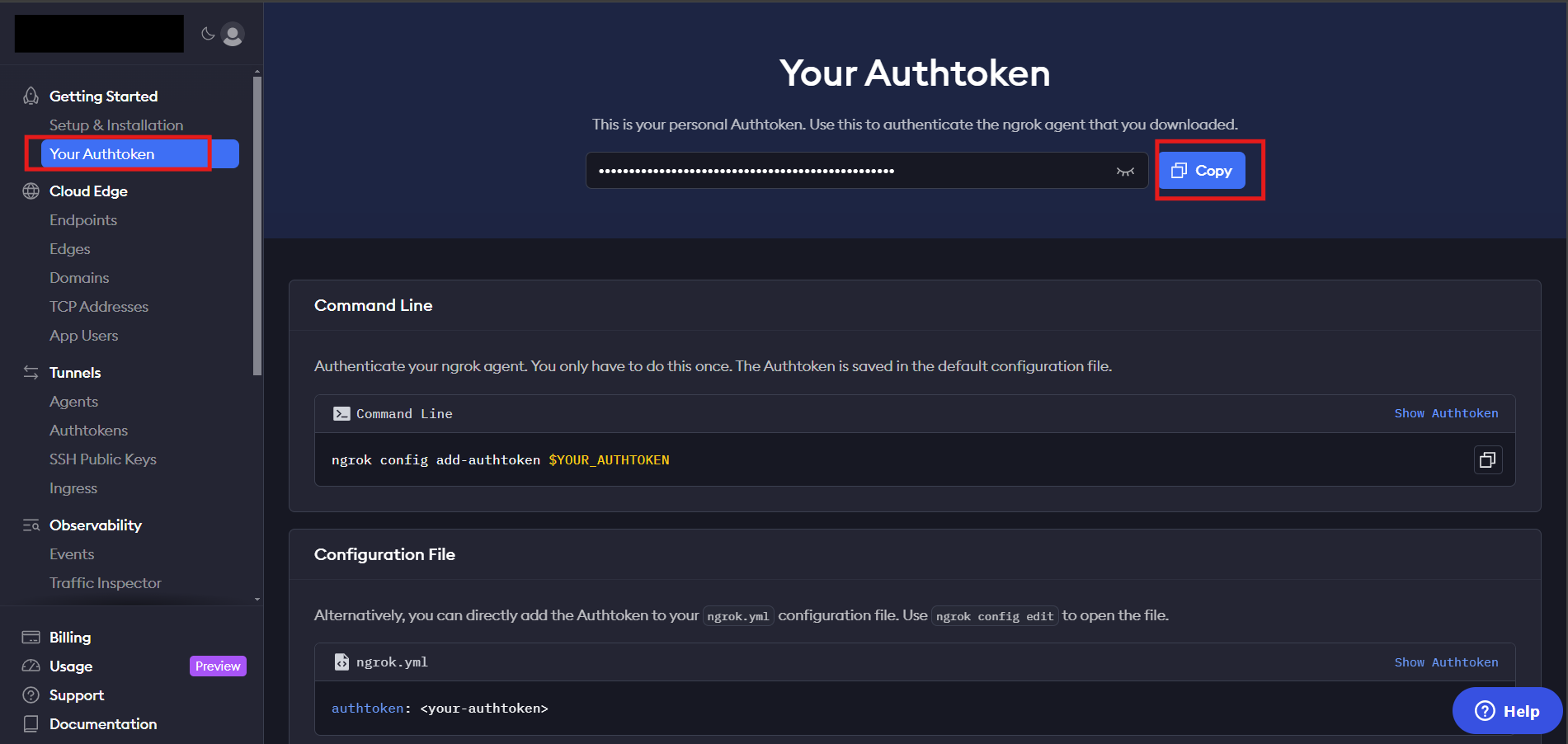
Task: Click the Documentation book icon
Action: point(31,723)
